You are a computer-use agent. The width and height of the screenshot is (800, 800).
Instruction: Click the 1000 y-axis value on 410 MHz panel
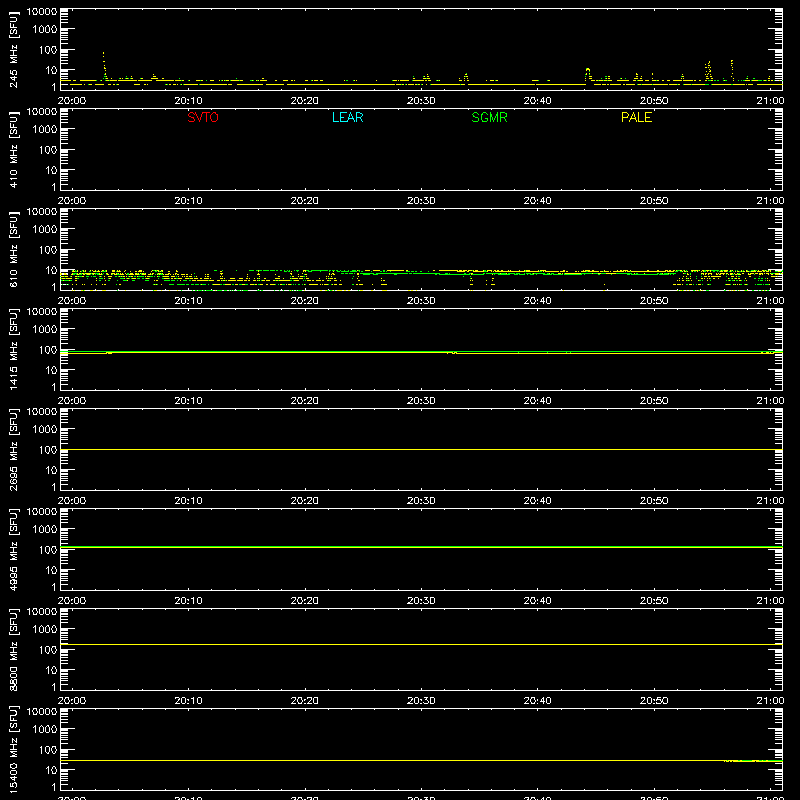[45, 130]
